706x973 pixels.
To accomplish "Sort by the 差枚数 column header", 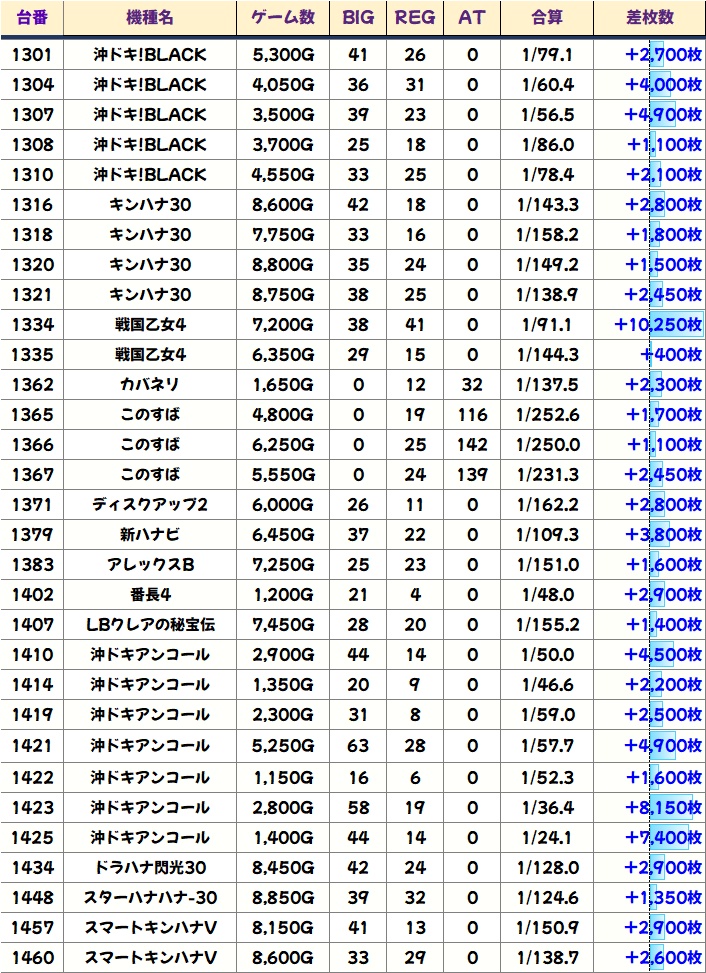I will tap(648, 18).
